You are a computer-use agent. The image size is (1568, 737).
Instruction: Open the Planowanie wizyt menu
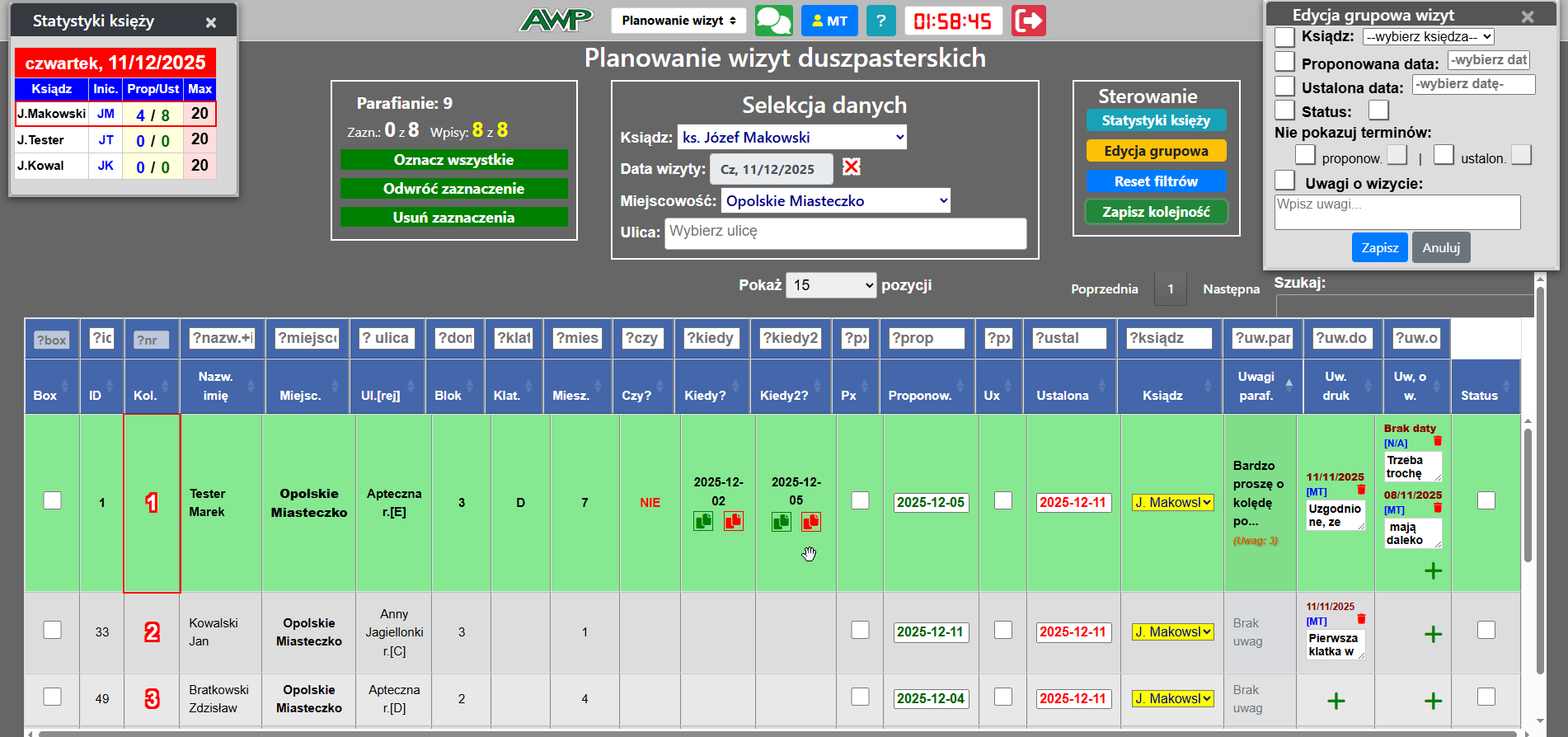click(678, 21)
